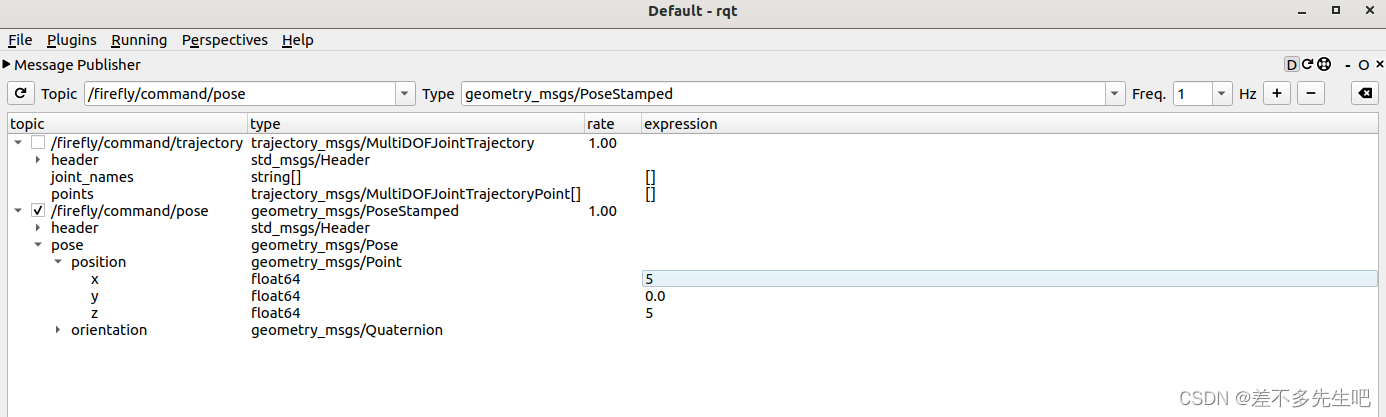Open the Plugins menu
The image size is (1386, 417).
(x=72, y=40)
